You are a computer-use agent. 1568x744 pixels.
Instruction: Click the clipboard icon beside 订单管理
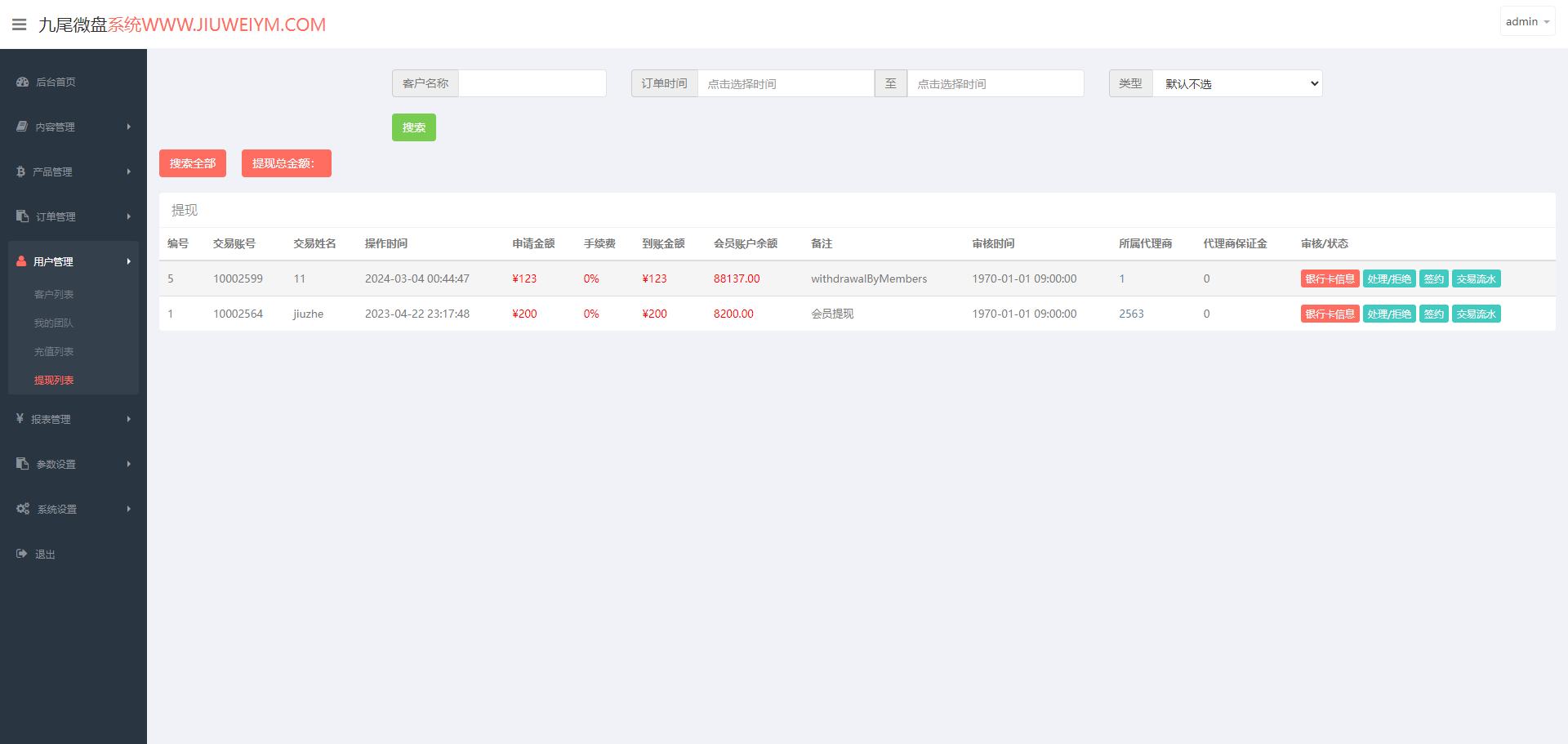[23, 216]
